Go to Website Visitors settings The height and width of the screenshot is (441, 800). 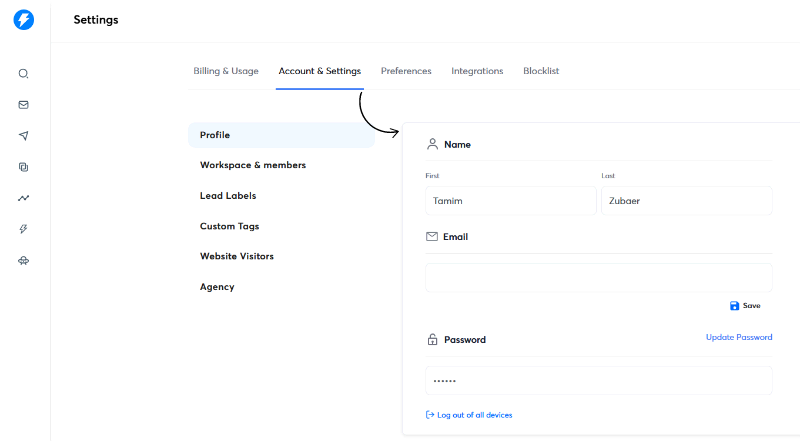coord(237,256)
